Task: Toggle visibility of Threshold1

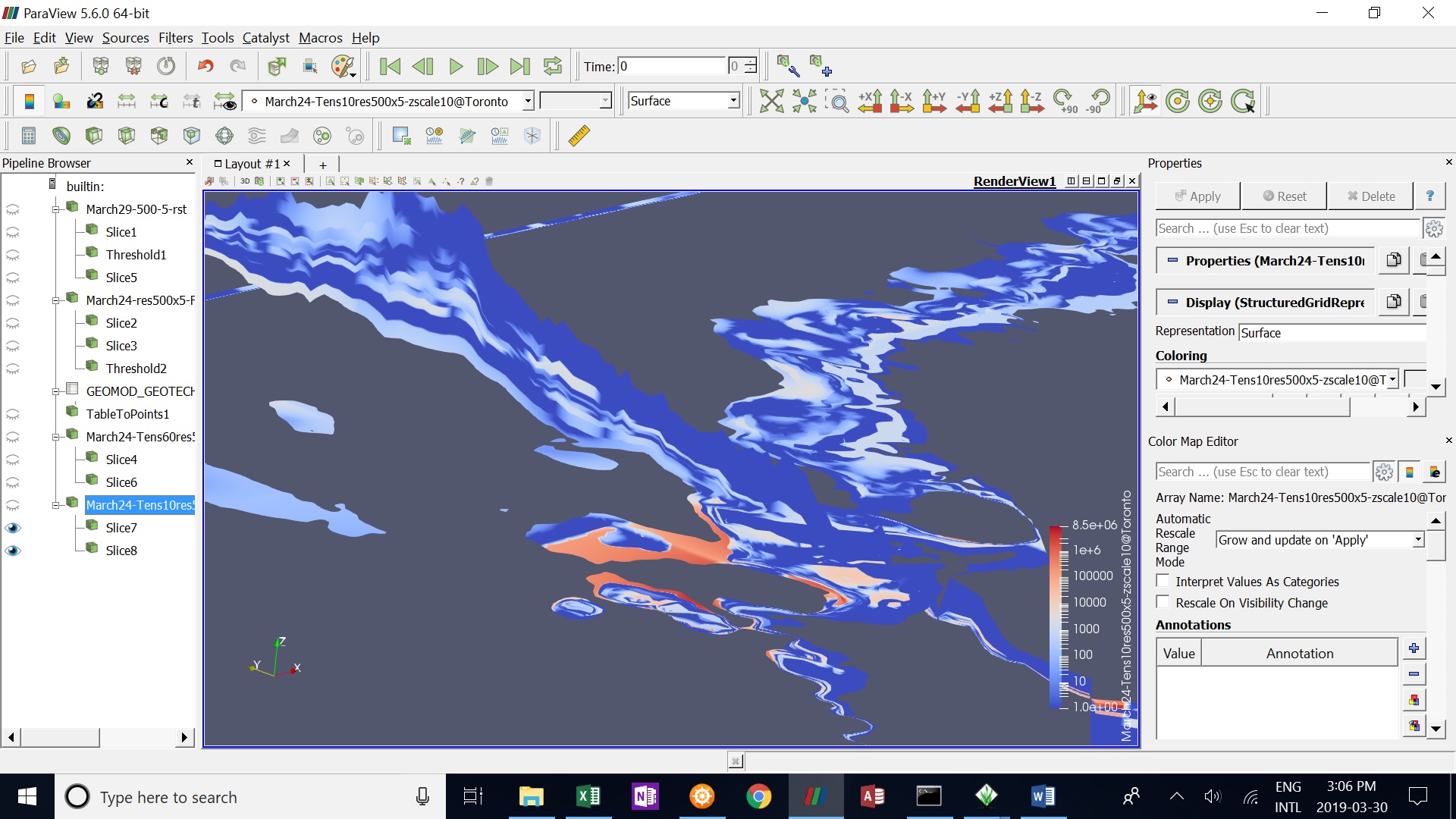Action: point(13,255)
